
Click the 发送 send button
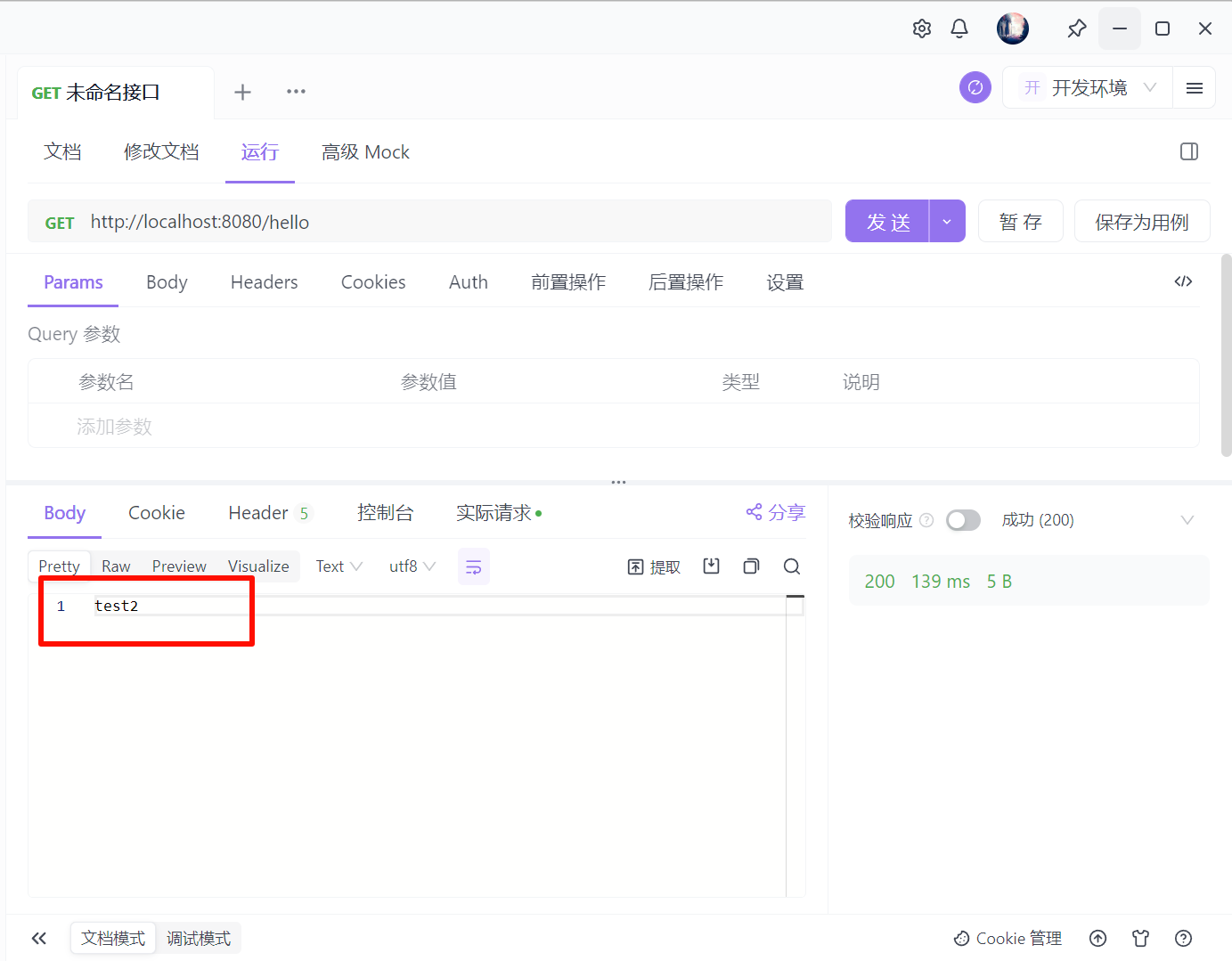pyautogui.click(x=887, y=221)
